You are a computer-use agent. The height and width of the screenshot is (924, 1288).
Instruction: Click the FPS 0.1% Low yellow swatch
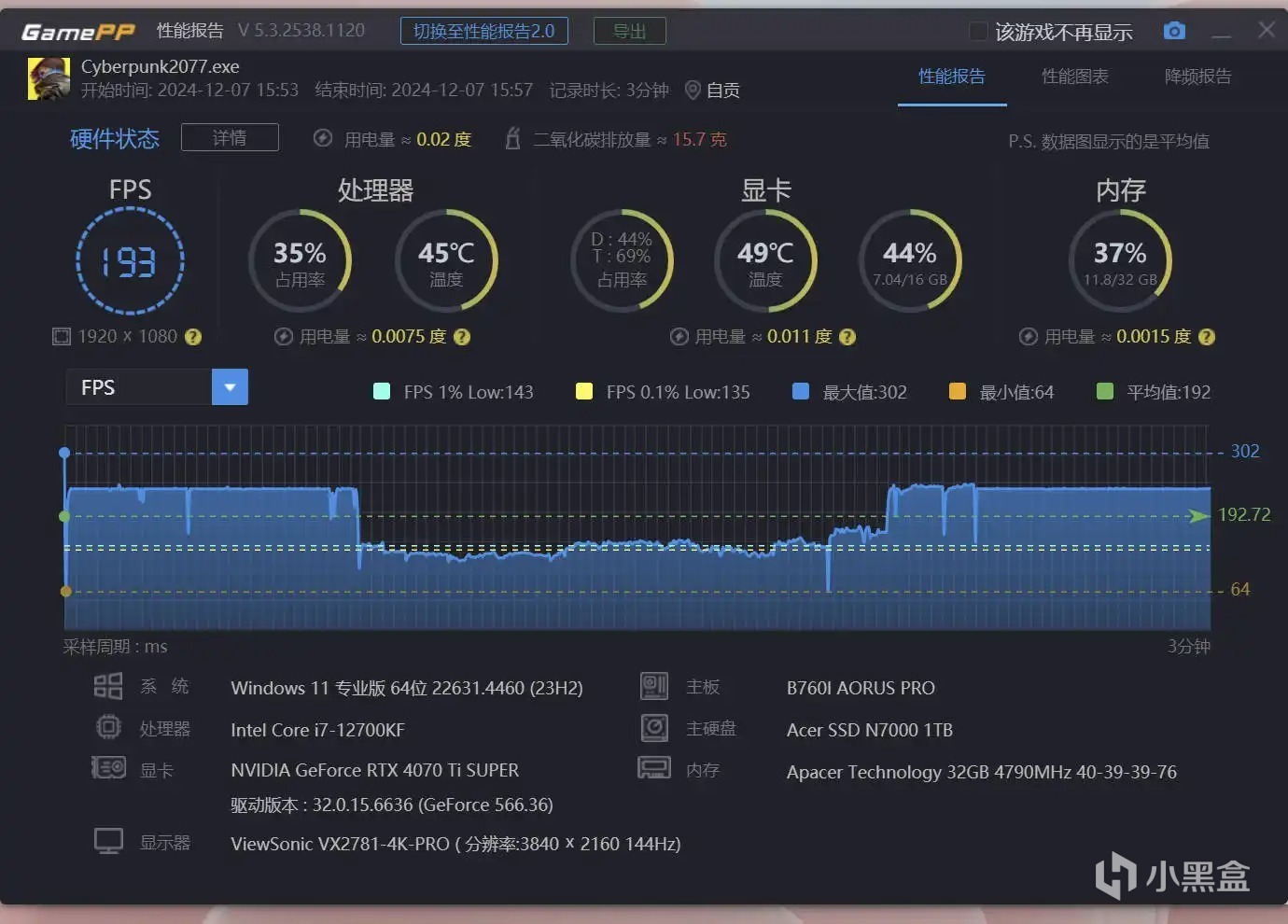(x=584, y=391)
